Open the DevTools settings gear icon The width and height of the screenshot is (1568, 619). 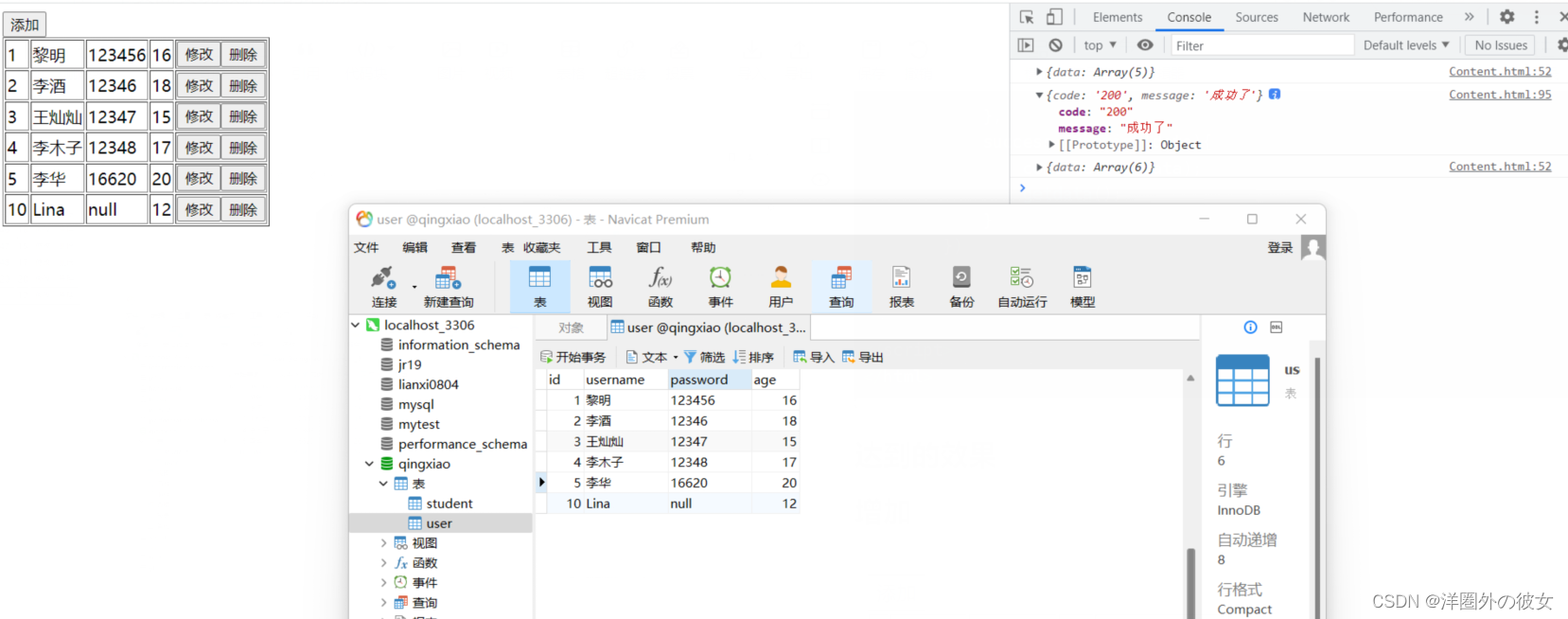point(1507,17)
